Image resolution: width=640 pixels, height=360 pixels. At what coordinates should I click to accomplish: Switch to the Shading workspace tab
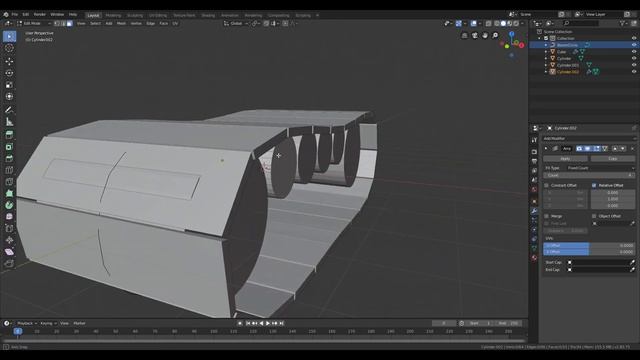coord(208,16)
